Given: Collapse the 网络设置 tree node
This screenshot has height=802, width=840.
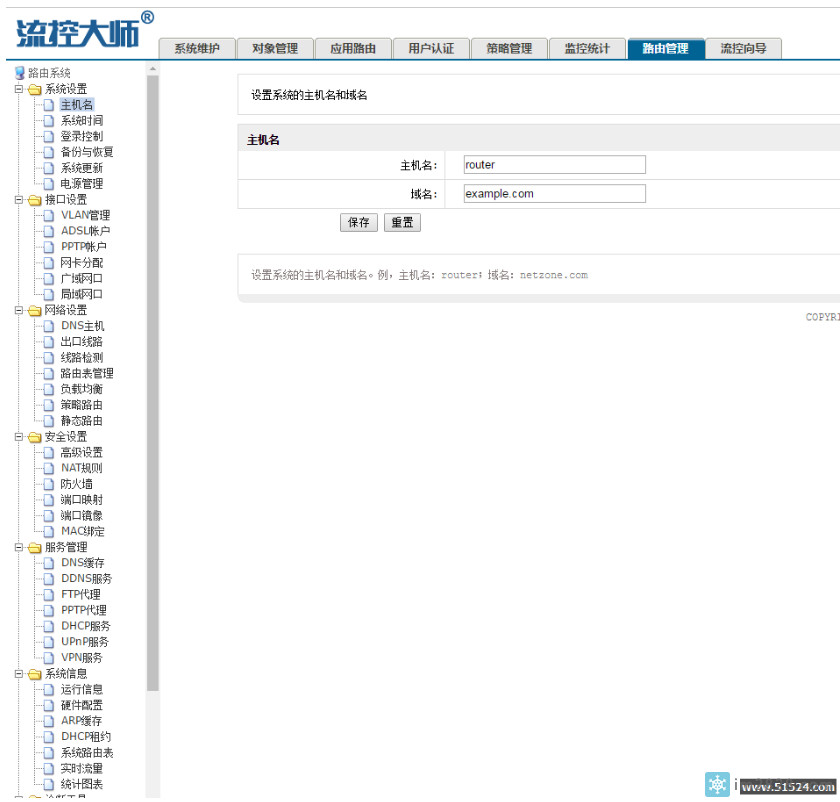Looking at the screenshot, I should (19, 311).
